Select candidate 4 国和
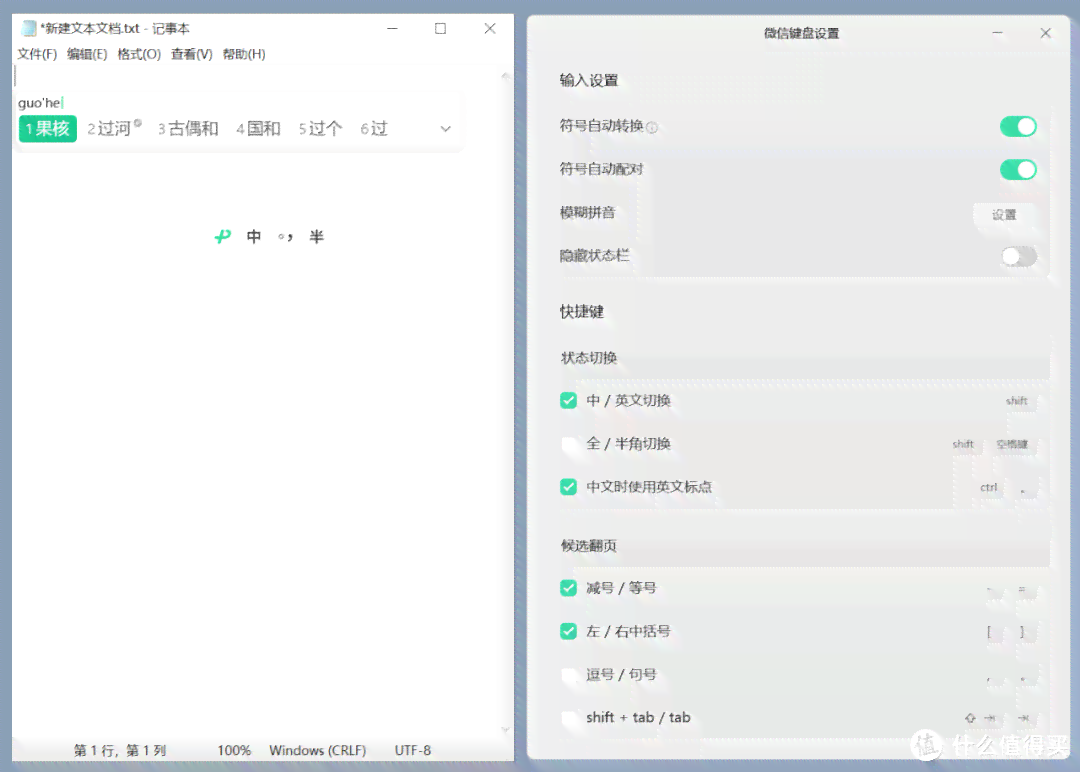The width and height of the screenshot is (1080, 772). coord(258,129)
